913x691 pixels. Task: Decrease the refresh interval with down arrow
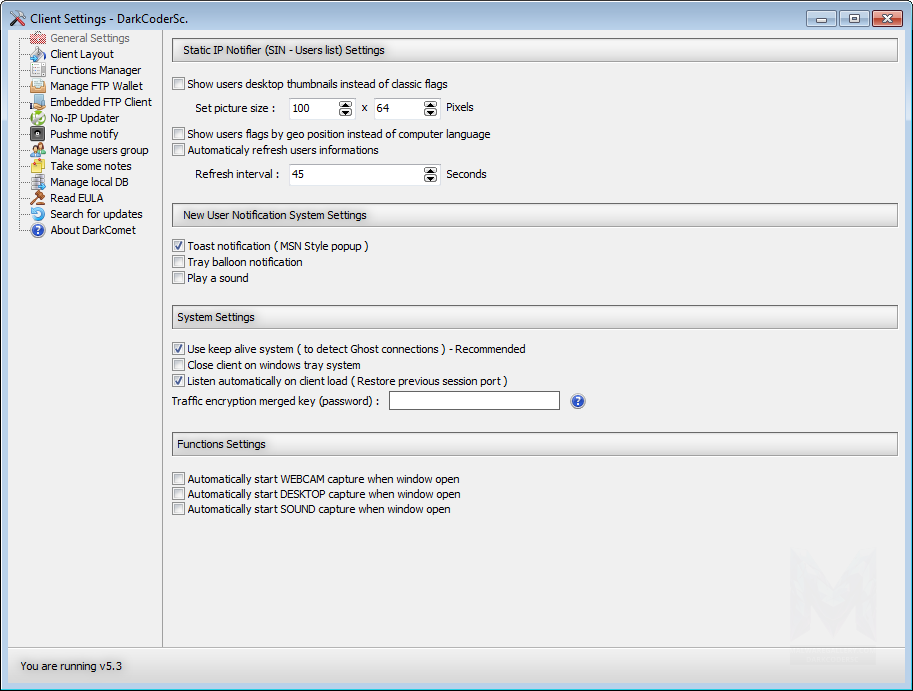click(431, 179)
